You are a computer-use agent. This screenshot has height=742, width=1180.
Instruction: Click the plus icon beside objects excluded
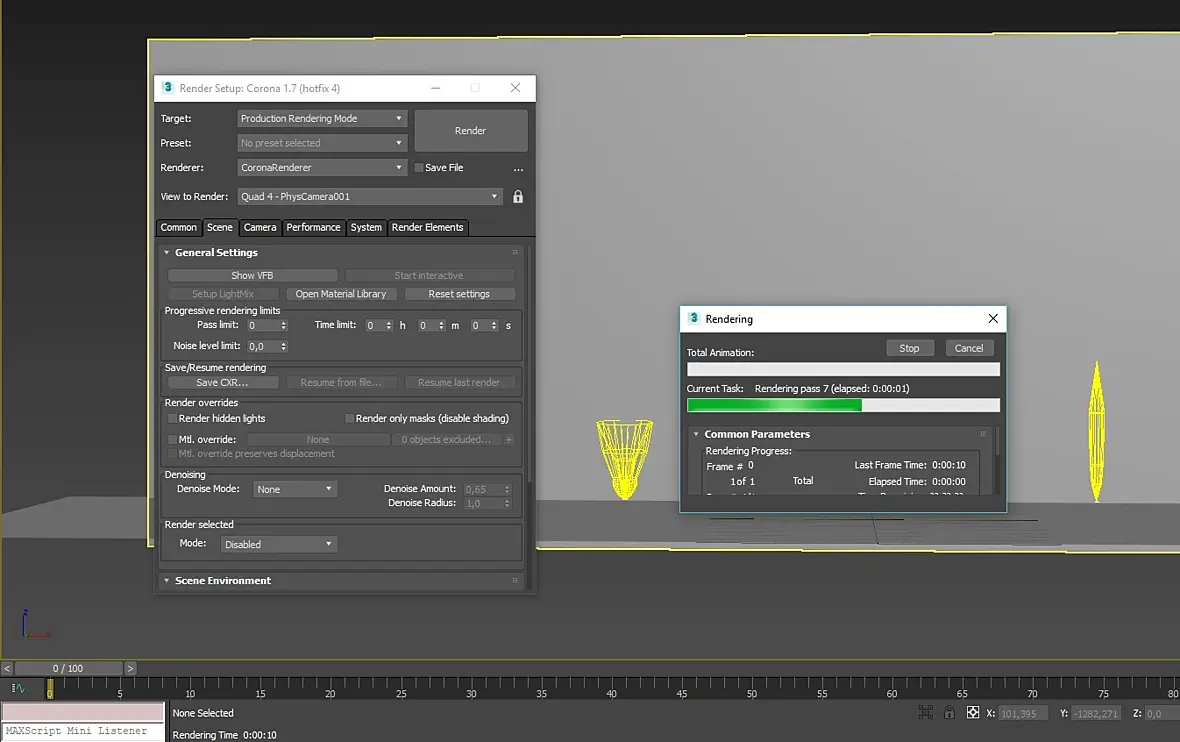509,439
